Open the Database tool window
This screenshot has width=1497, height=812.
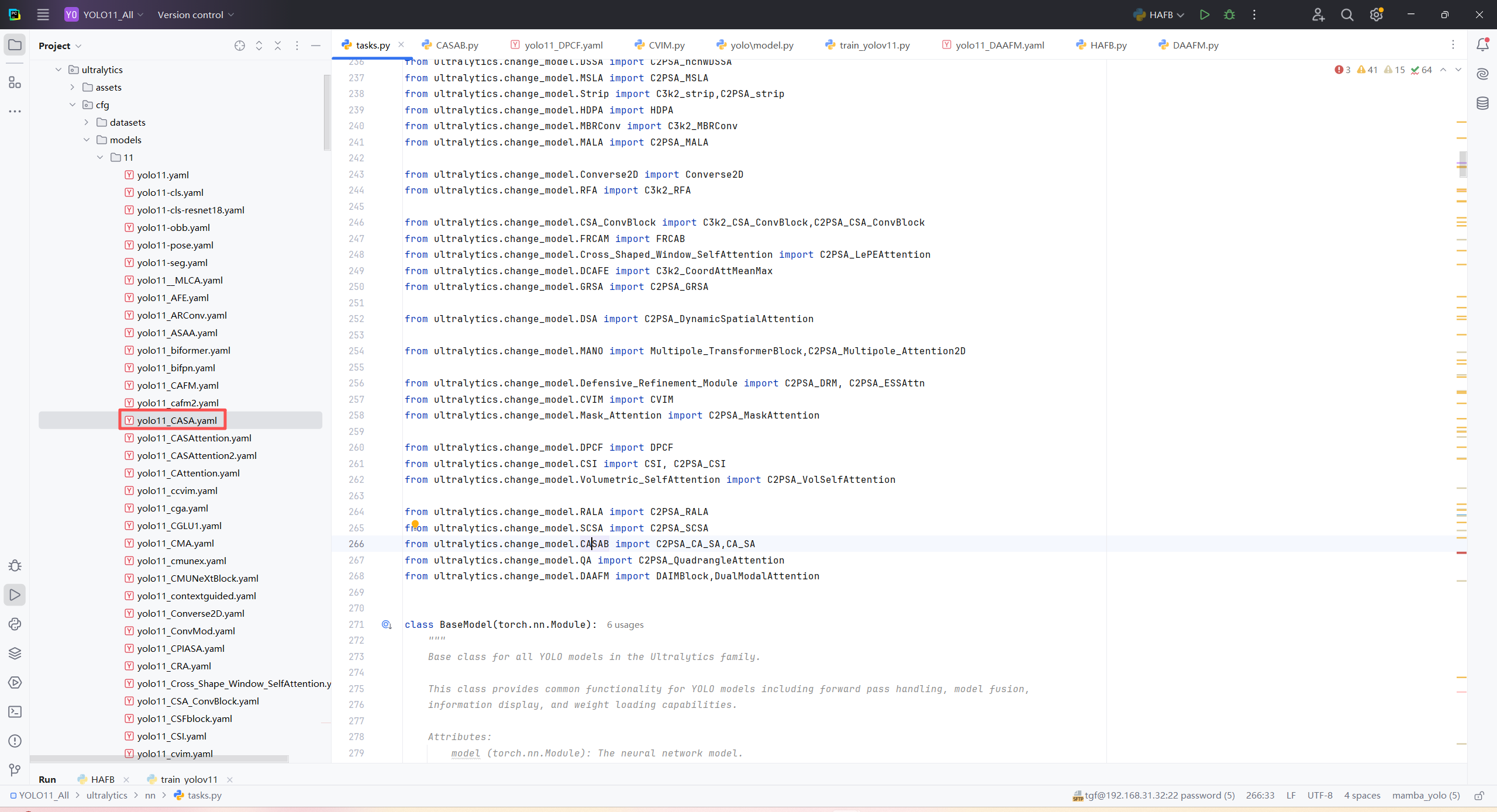pyautogui.click(x=1482, y=103)
